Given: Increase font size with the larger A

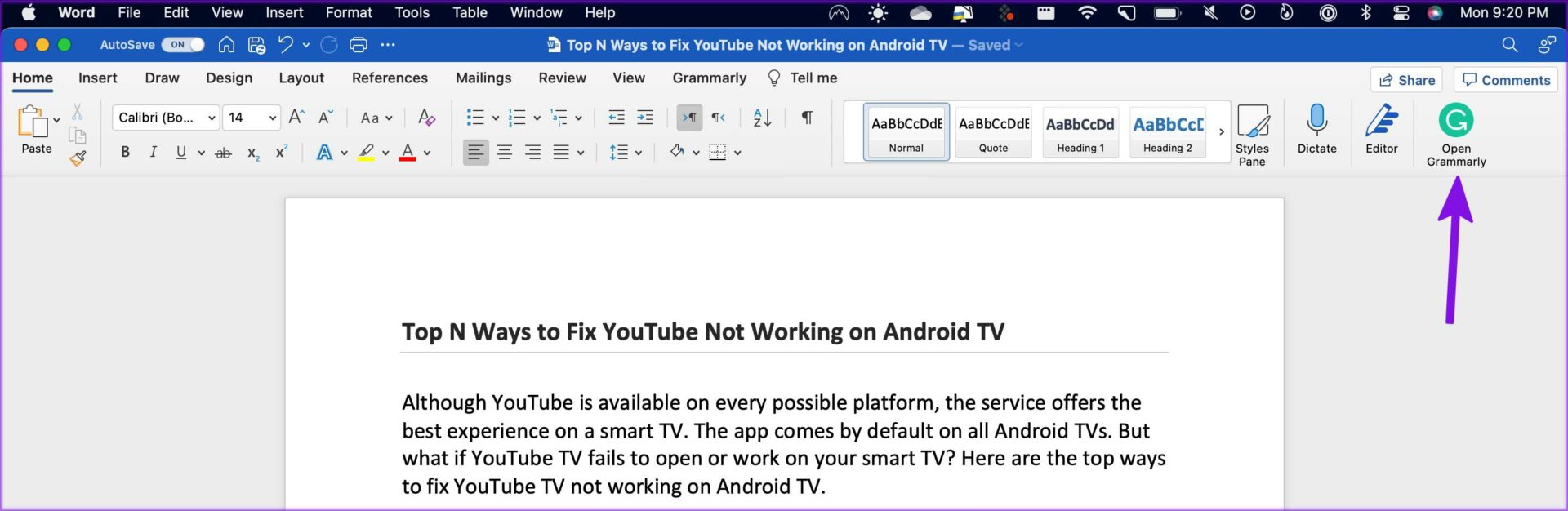Looking at the screenshot, I should 296,118.
